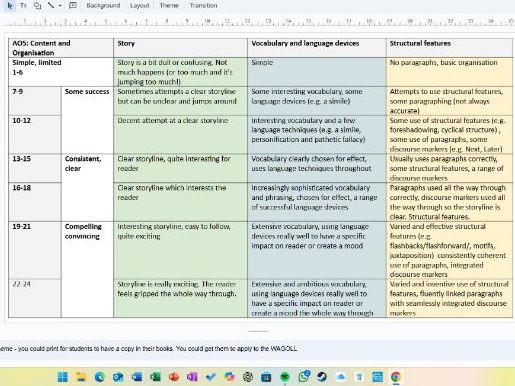Click the 'Story' column header
The width and height of the screenshot is (515, 386).
[x=180, y=48]
